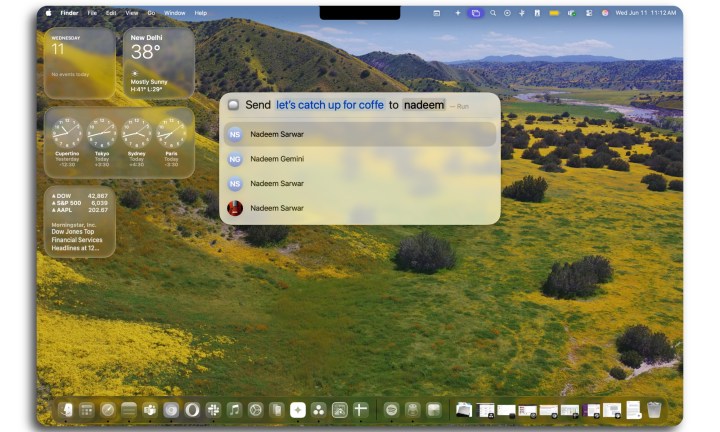Open the Preview-style picture app in dock
Screen dimensions: 720x432
point(340,410)
